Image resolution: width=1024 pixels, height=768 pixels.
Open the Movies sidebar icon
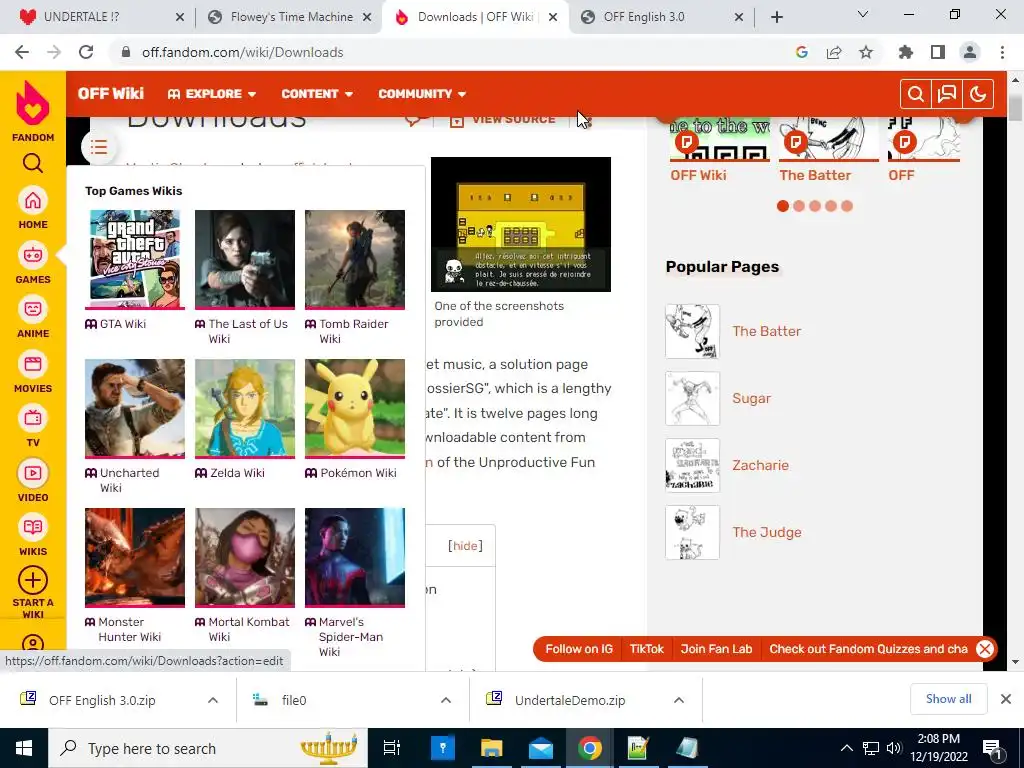point(33,364)
